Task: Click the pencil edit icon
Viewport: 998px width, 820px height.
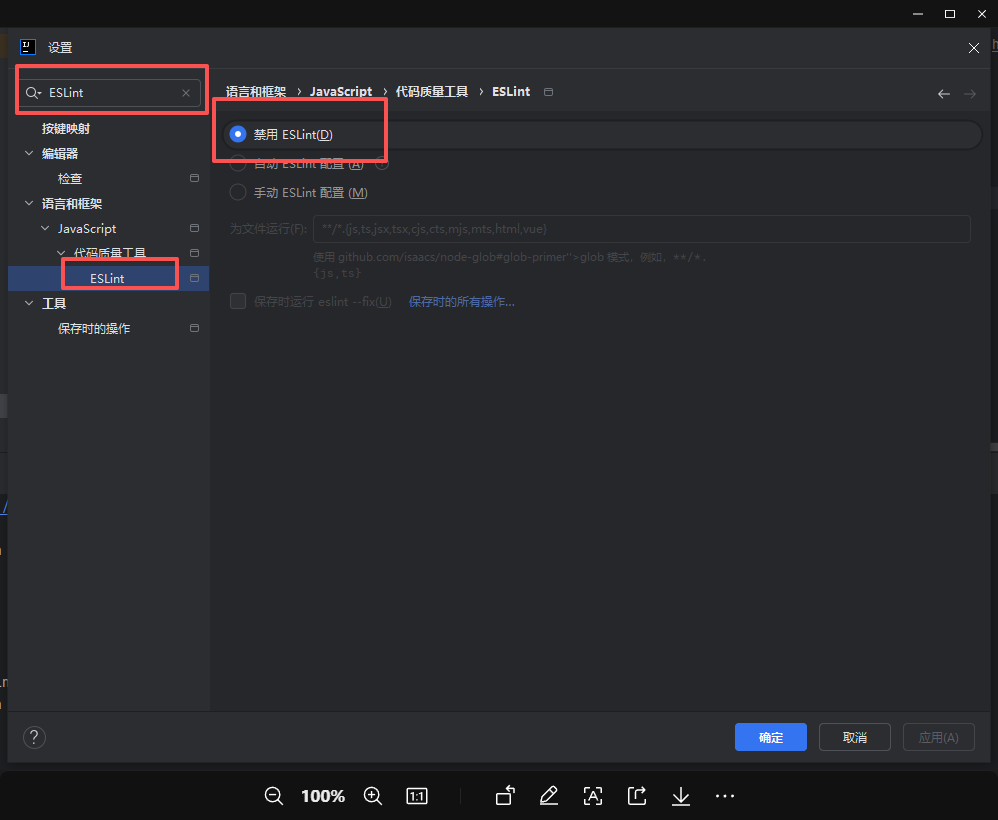Action: pos(548,796)
